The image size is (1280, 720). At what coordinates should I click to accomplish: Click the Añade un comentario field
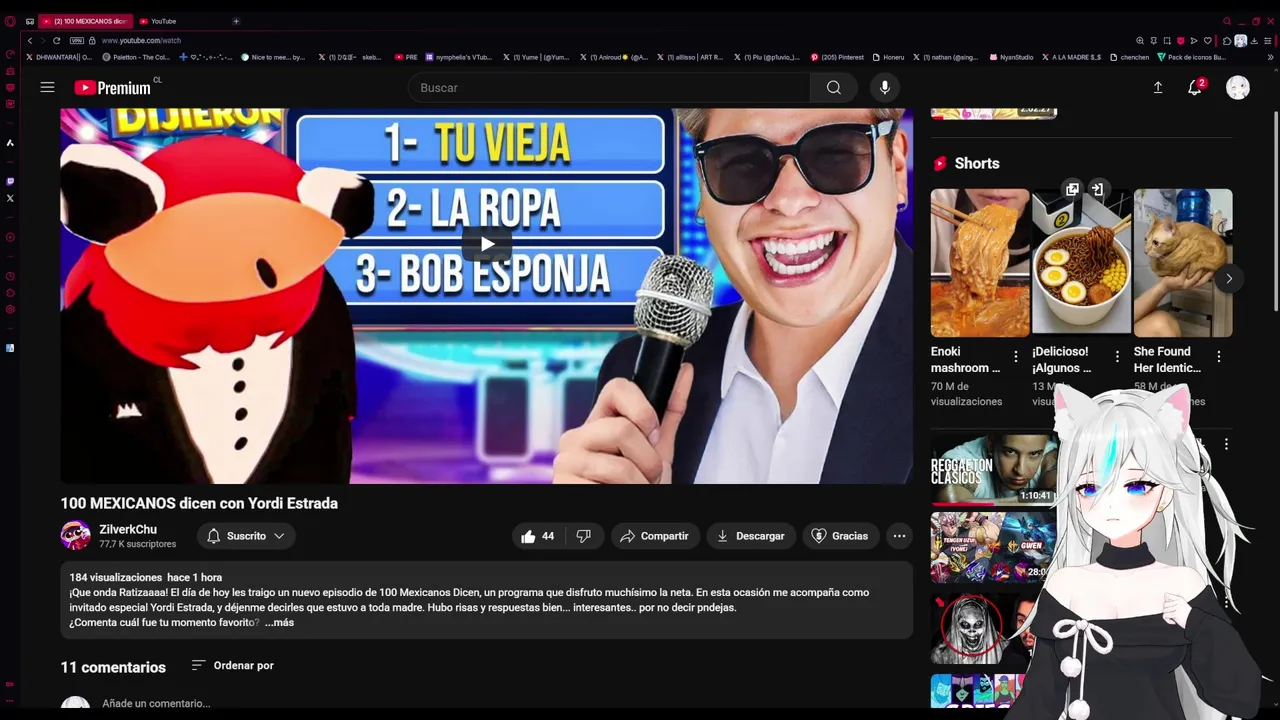point(156,703)
